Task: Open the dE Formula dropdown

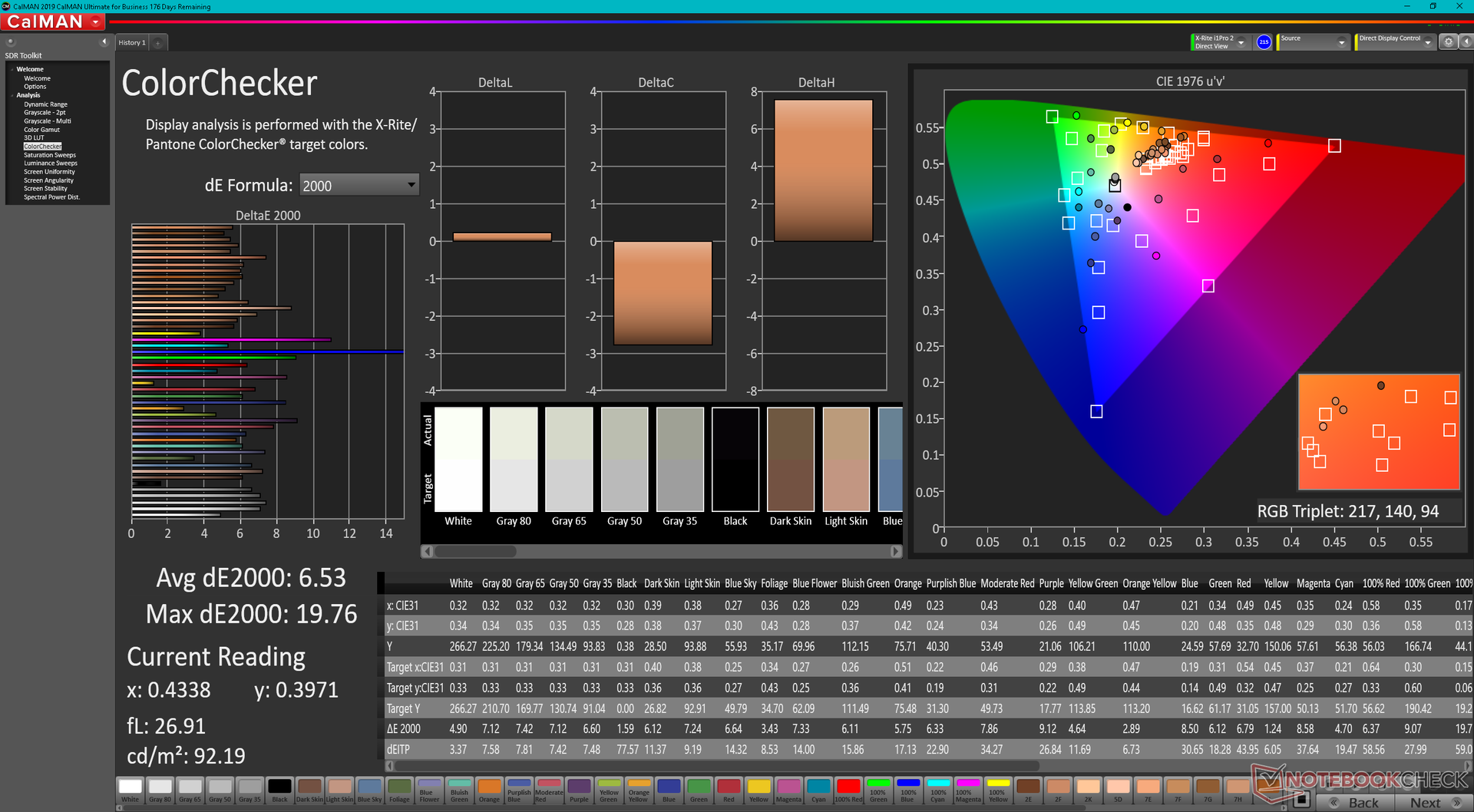Action: tap(359, 185)
